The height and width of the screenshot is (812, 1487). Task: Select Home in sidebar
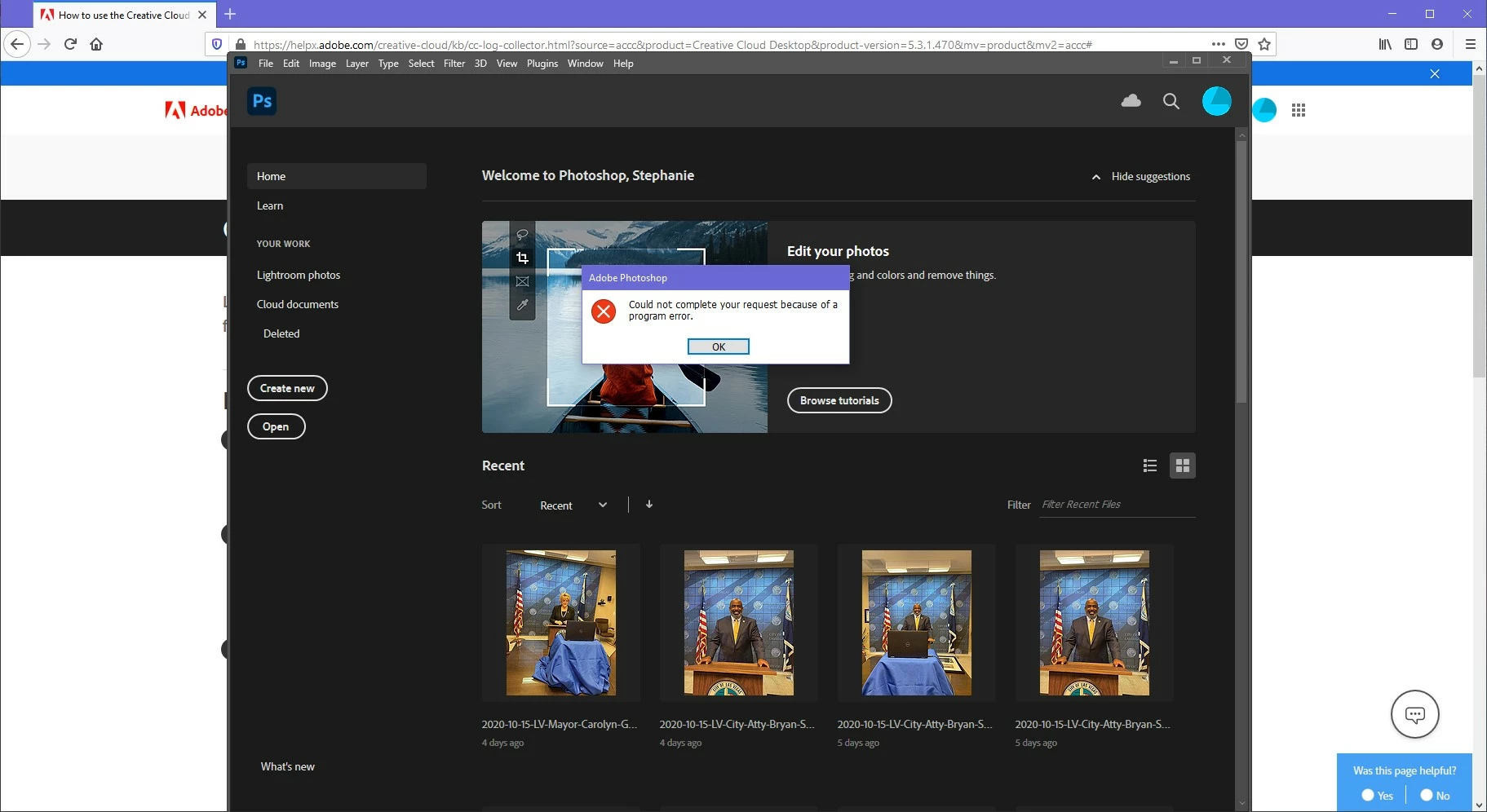[x=336, y=176]
